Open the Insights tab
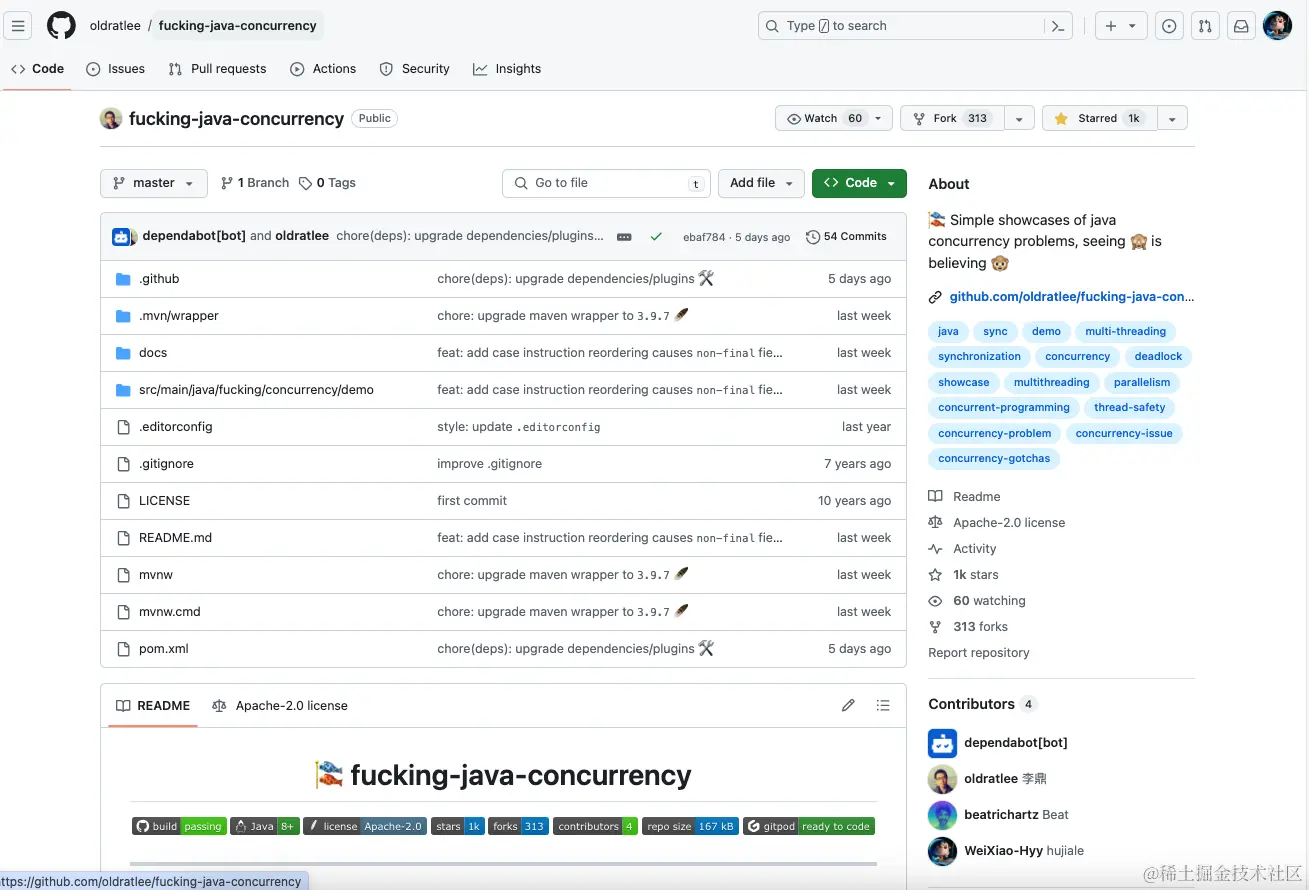1309x890 pixels. (x=507, y=69)
